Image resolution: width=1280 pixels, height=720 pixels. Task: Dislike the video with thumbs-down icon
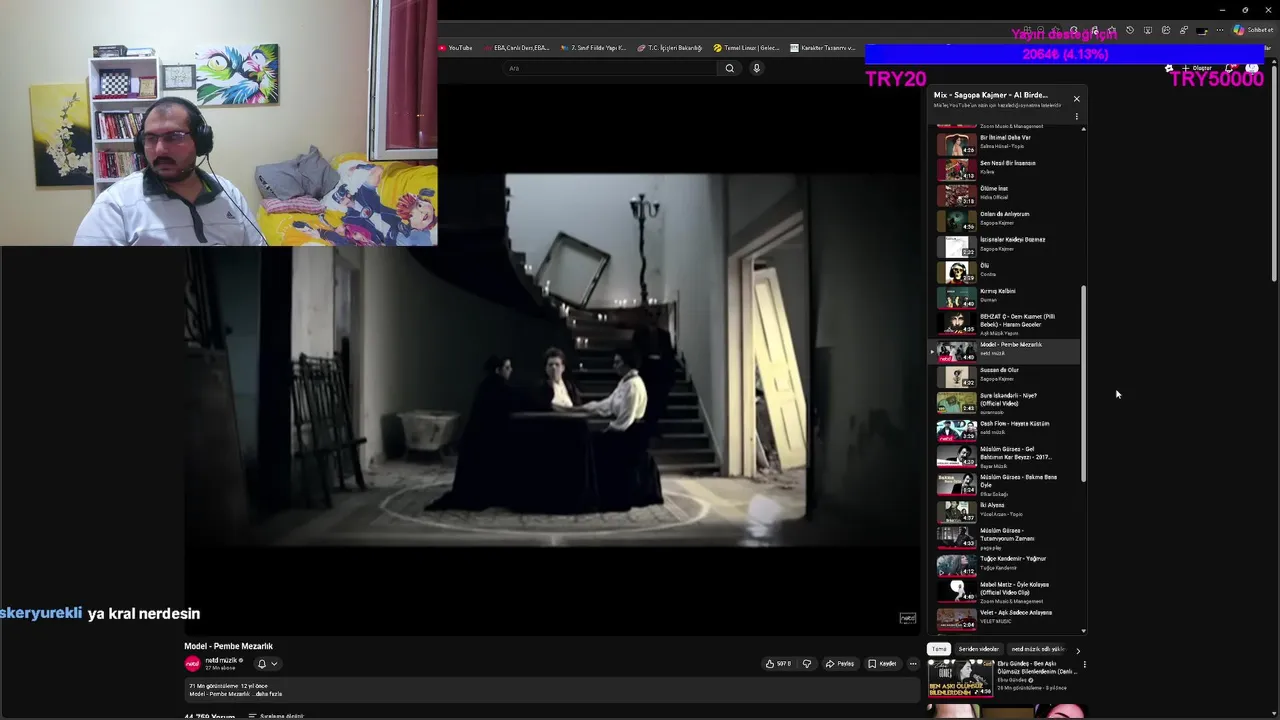click(x=807, y=664)
